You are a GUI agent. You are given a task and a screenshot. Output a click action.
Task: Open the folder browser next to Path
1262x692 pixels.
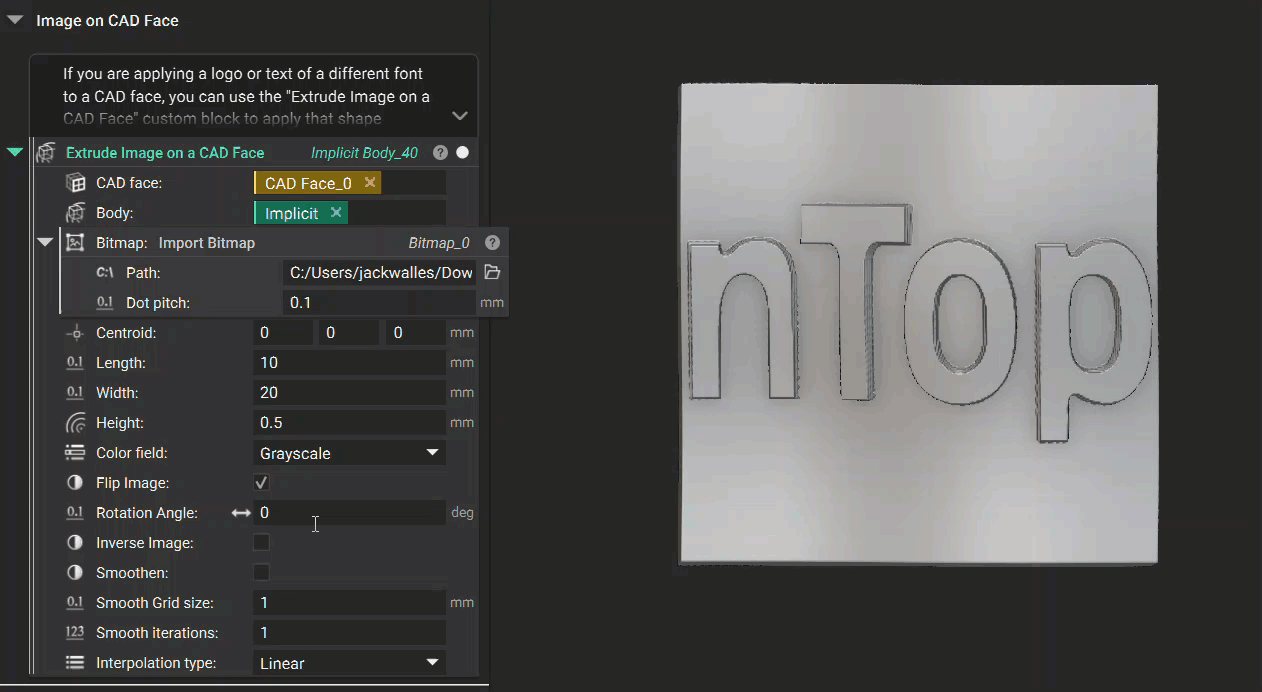pyautogui.click(x=492, y=272)
